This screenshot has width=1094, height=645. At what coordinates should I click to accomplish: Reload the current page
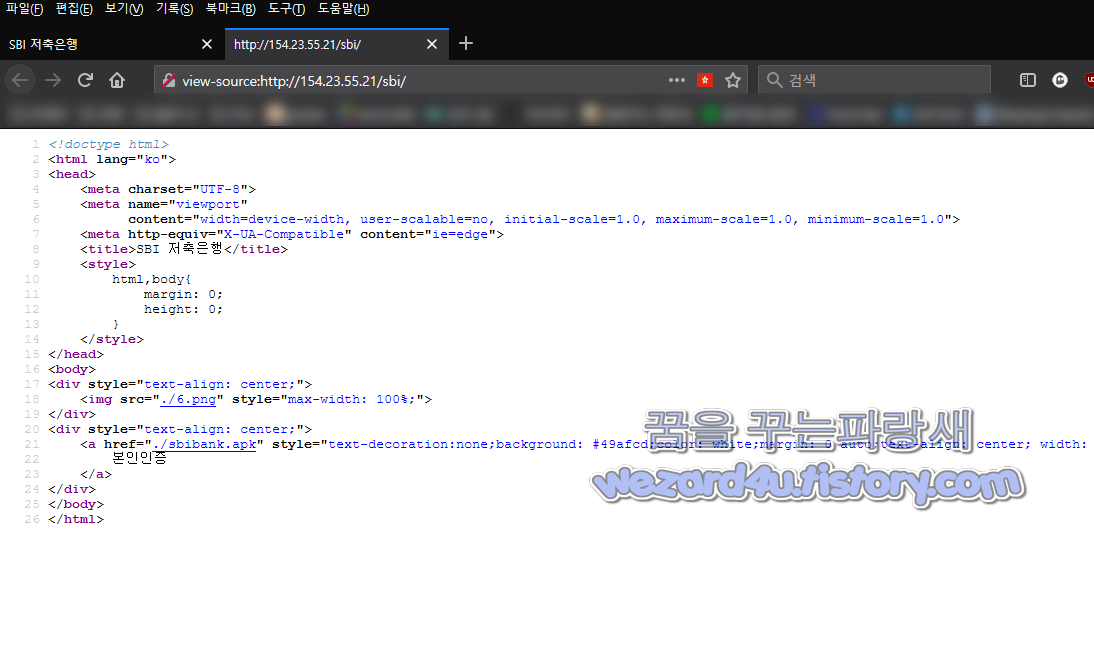click(85, 80)
